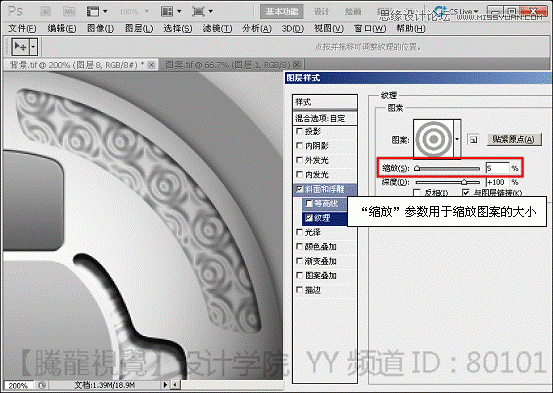The height and width of the screenshot is (393, 553).
Task: Click the concentric circles pattern thumbnail
Action: click(x=433, y=139)
